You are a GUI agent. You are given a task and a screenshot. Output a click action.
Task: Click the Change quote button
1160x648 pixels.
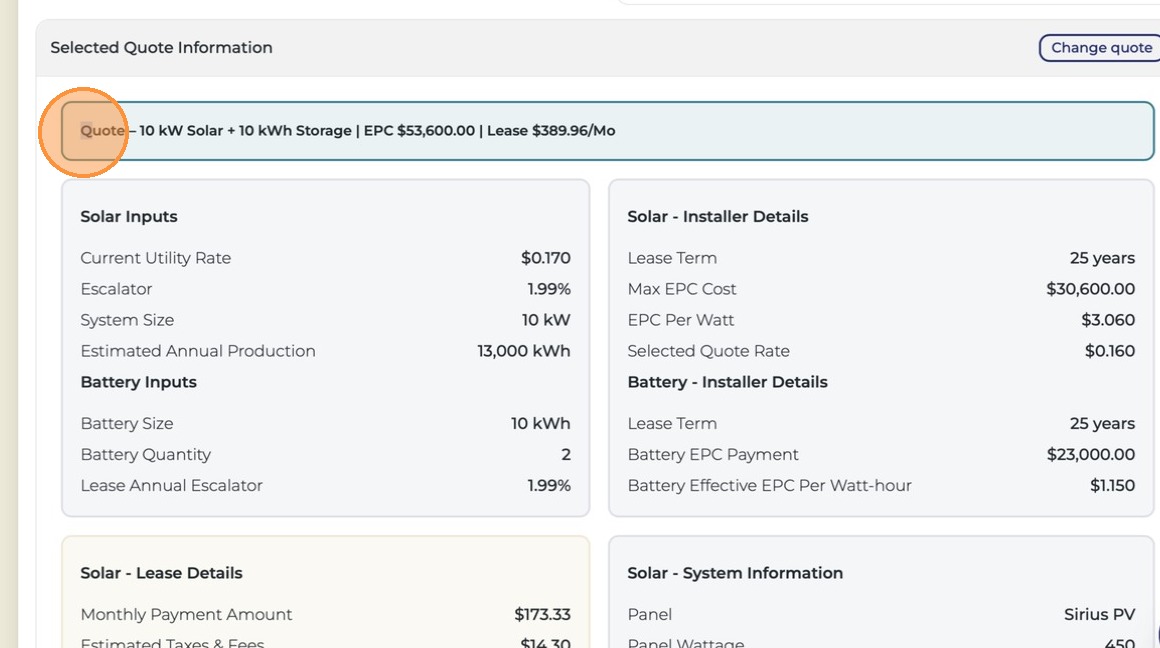1101,48
